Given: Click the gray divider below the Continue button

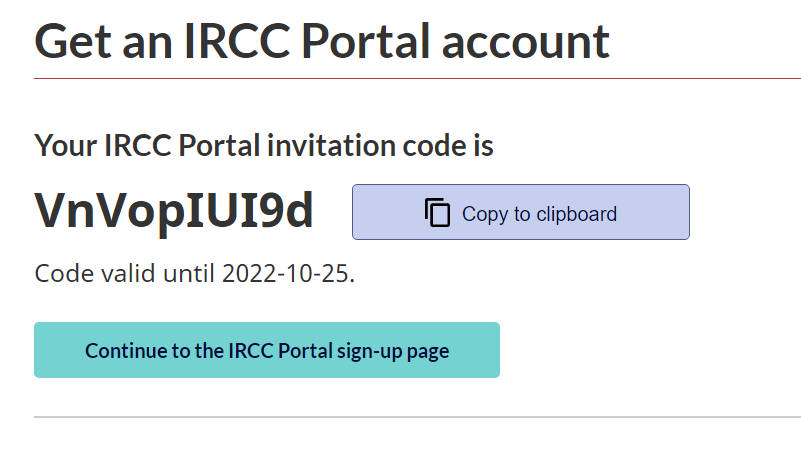Looking at the screenshot, I should pos(417,416).
